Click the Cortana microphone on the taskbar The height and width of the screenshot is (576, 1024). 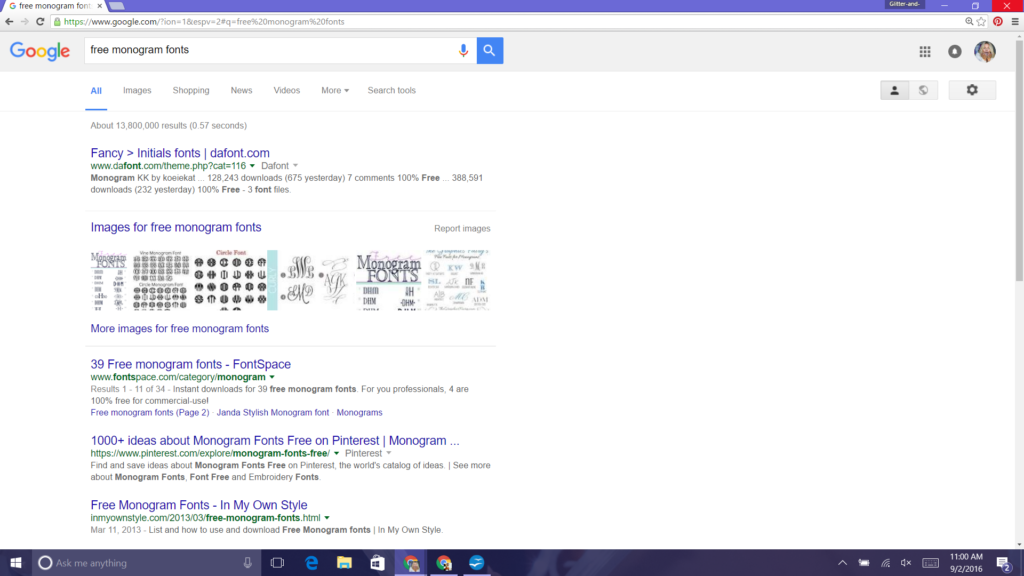[x=248, y=563]
